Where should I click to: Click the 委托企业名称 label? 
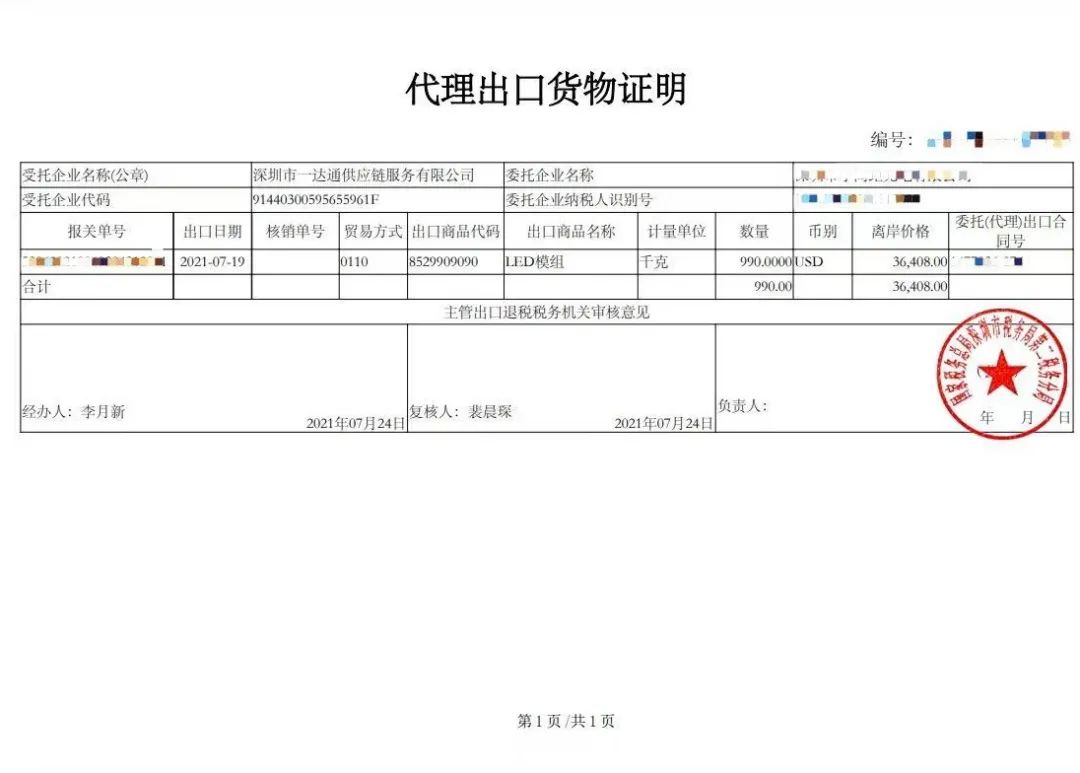[550, 175]
